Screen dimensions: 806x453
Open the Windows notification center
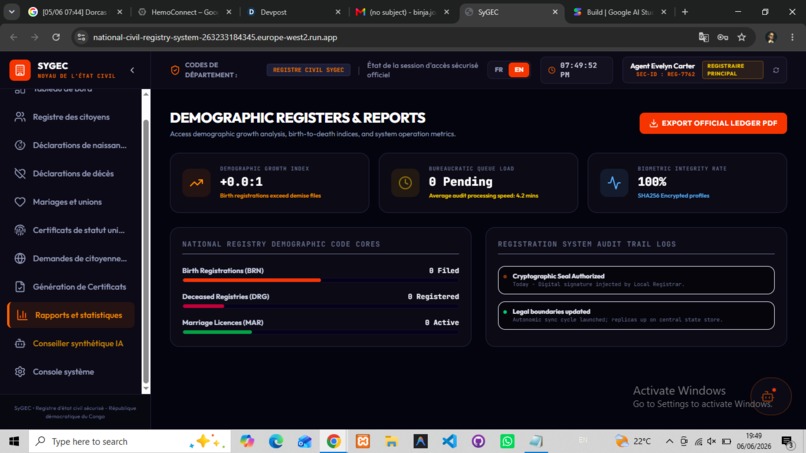(x=787, y=441)
